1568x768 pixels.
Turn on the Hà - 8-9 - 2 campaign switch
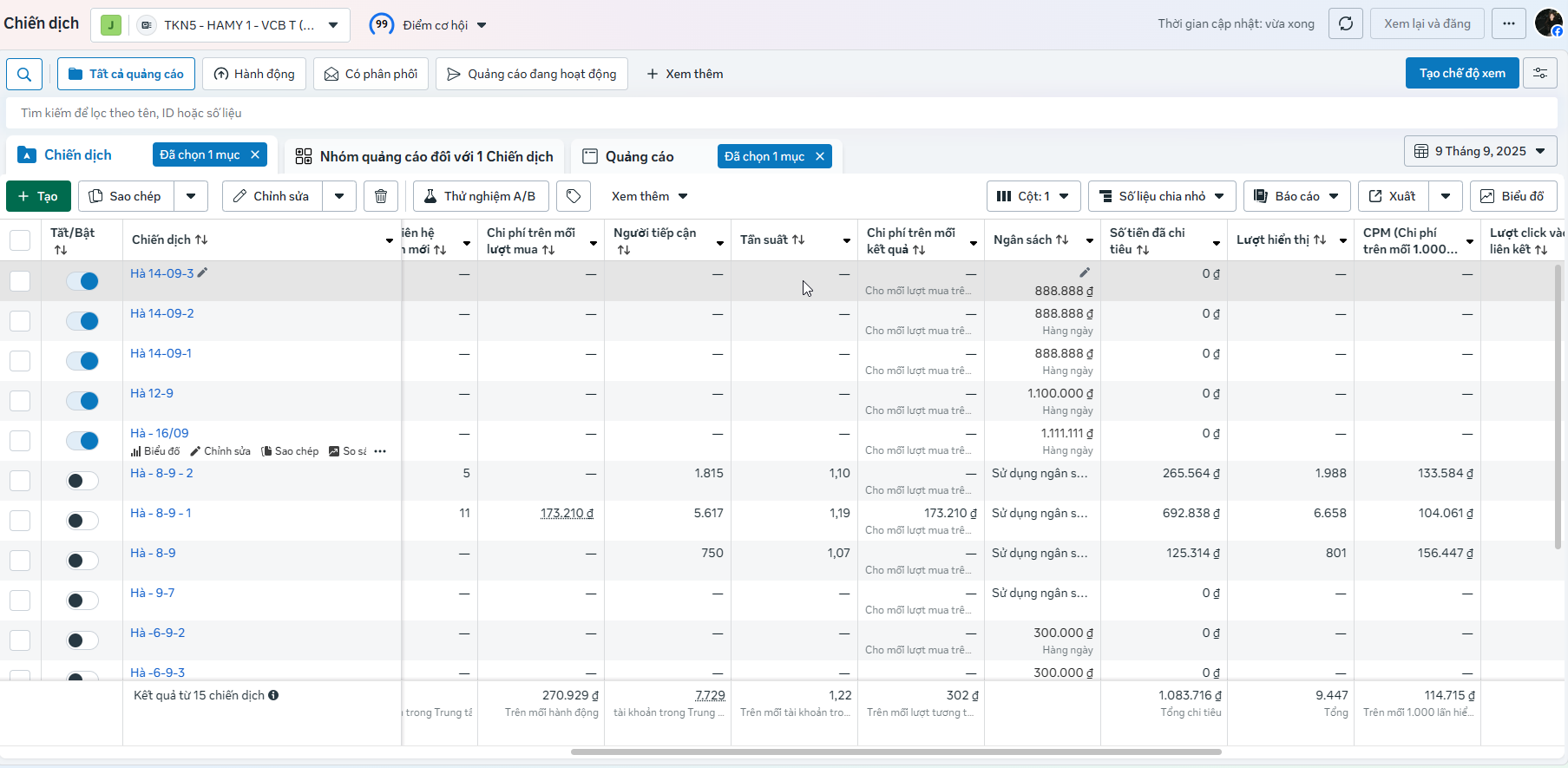coord(82,481)
